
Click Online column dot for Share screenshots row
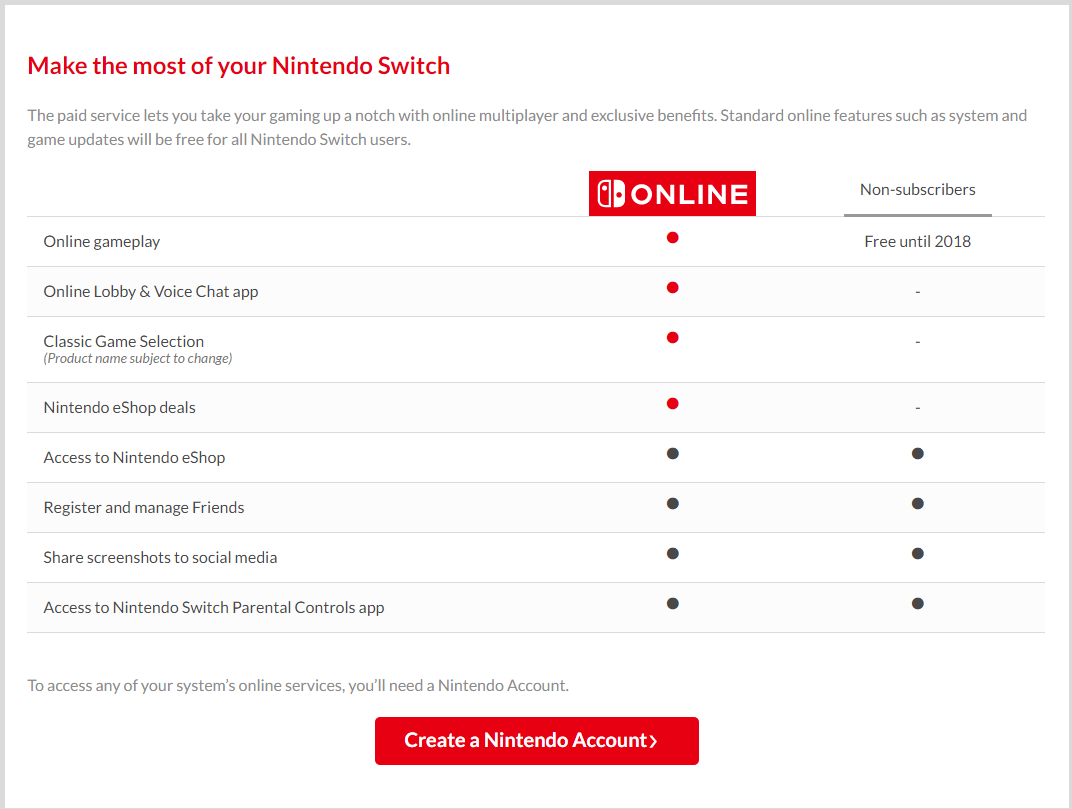click(x=673, y=554)
